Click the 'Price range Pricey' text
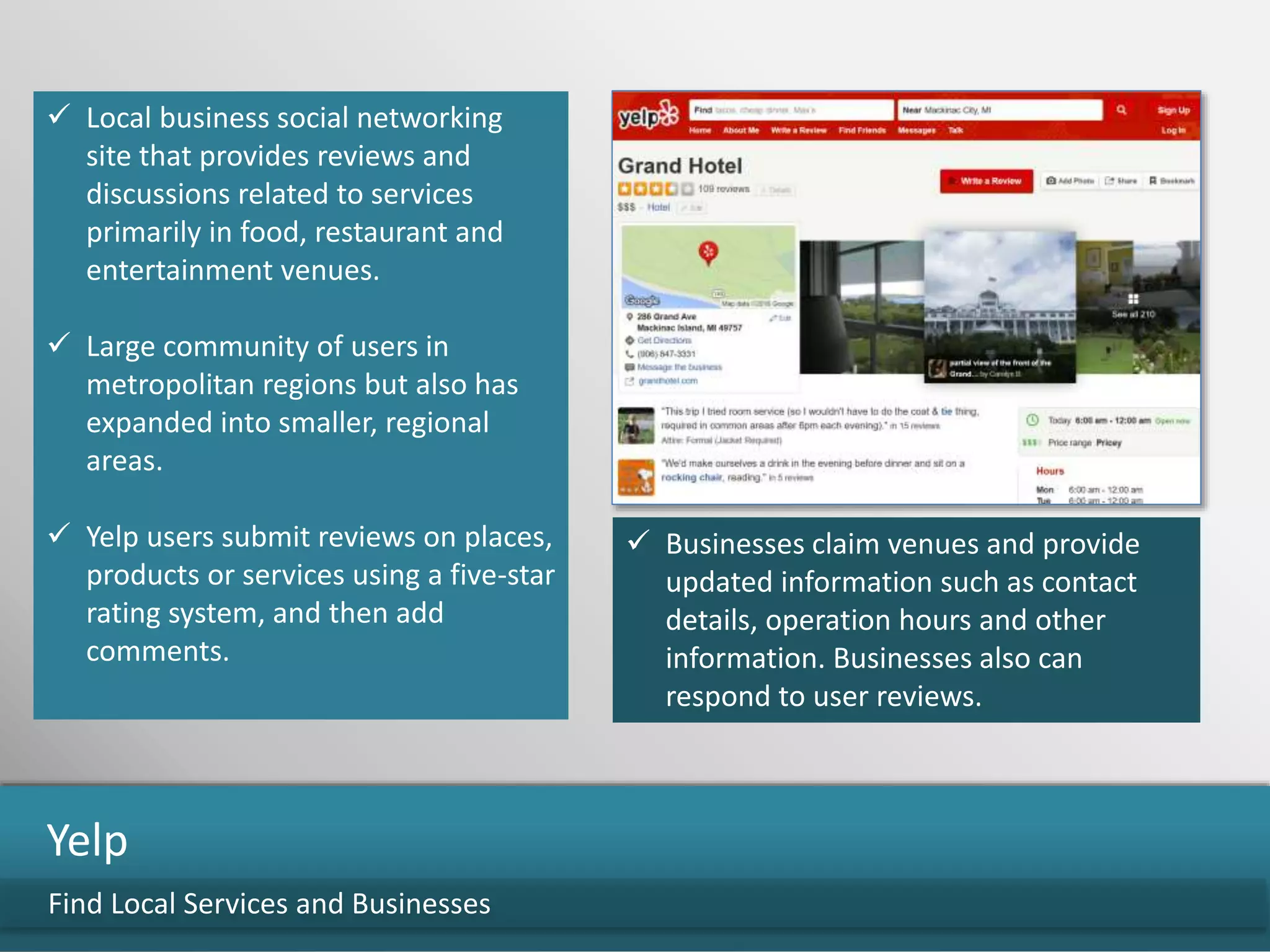1270x952 pixels. 1085,443
